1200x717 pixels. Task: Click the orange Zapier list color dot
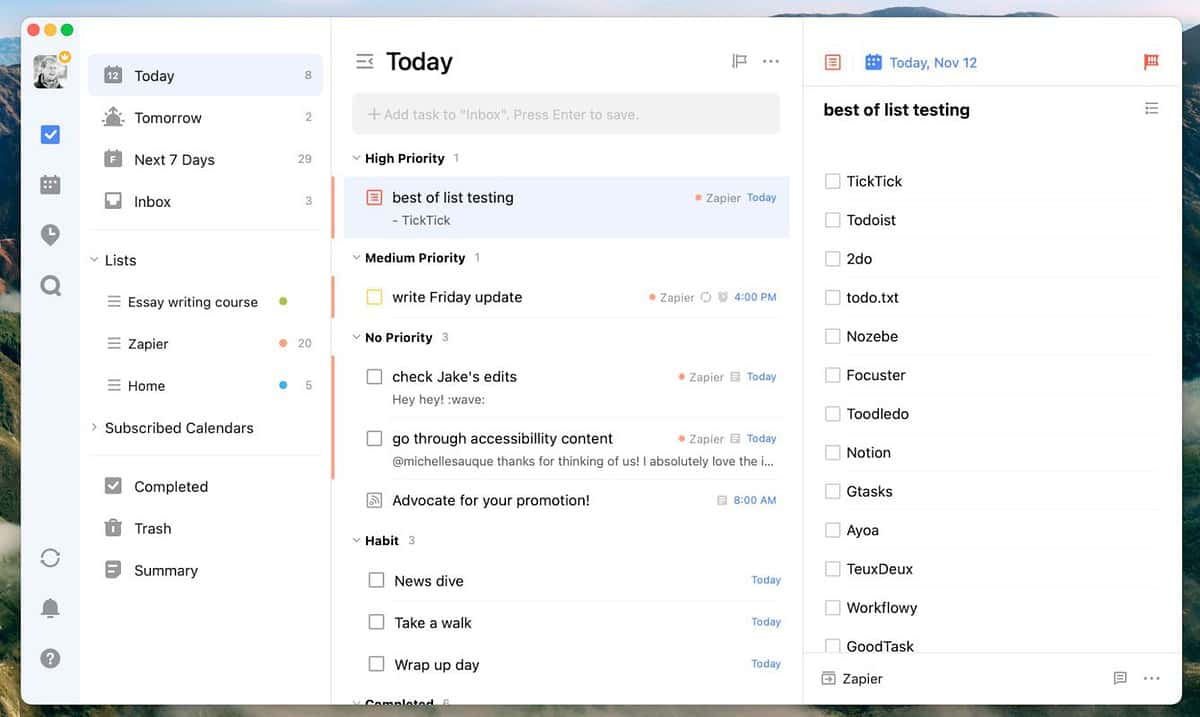284,343
